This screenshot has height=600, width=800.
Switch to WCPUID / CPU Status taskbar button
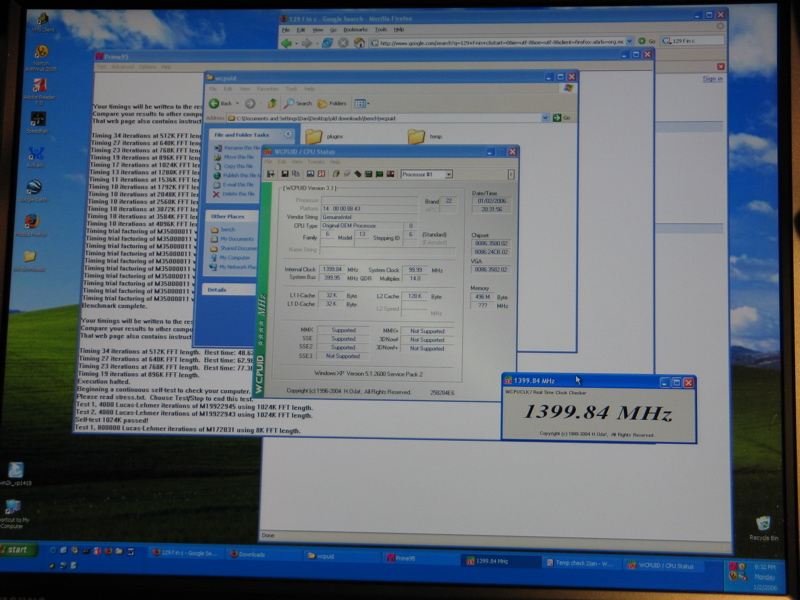[x=665, y=565]
